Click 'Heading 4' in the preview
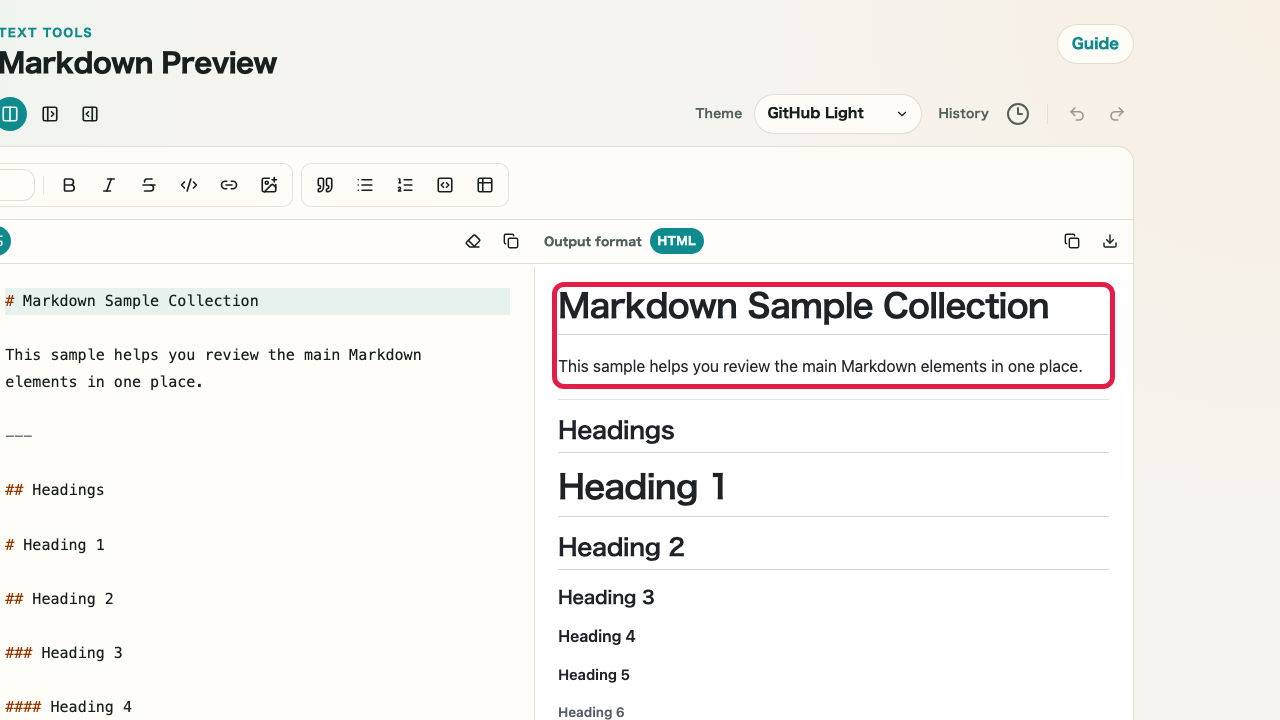 coord(597,636)
